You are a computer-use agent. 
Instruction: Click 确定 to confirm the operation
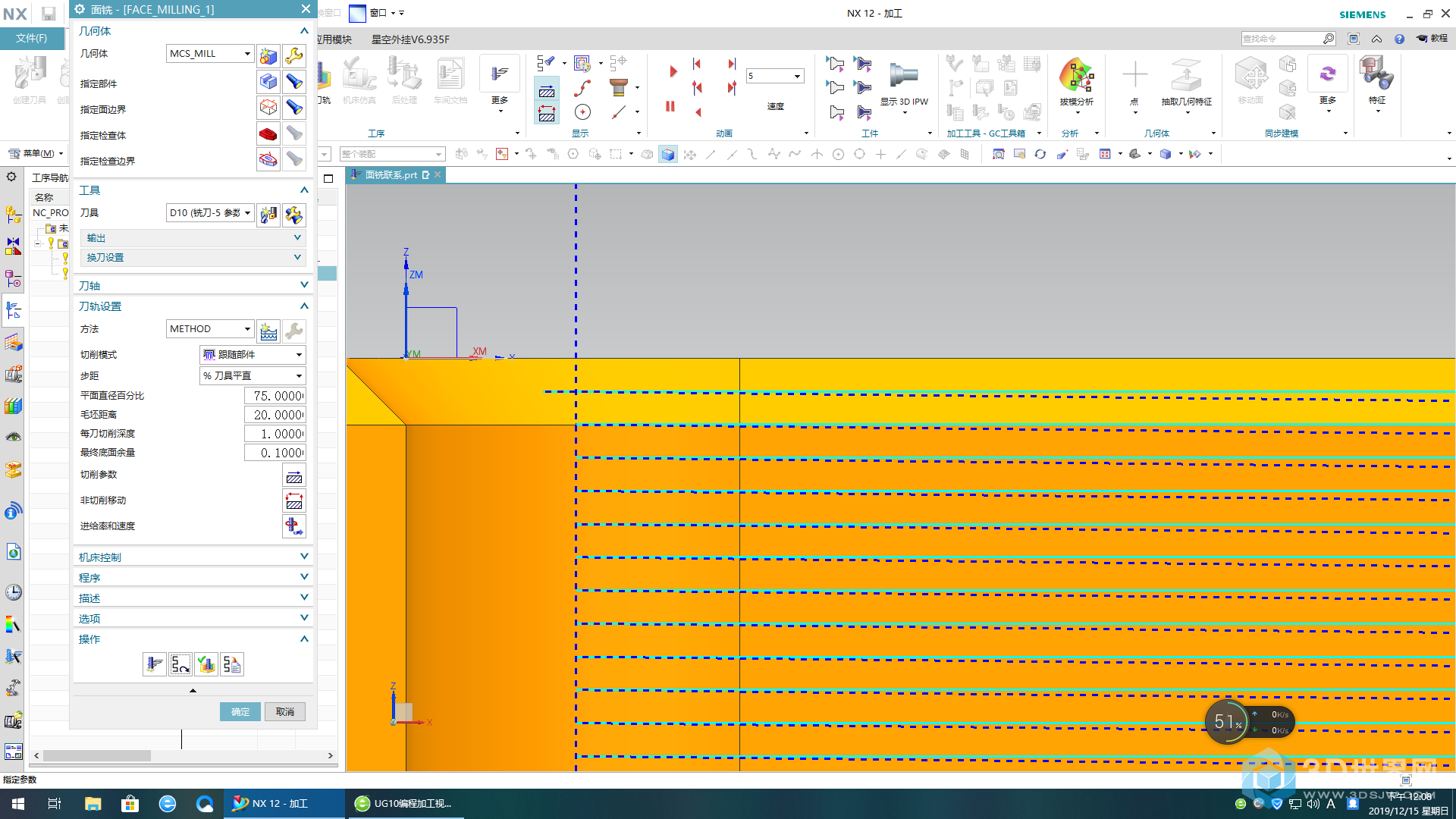coord(240,711)
